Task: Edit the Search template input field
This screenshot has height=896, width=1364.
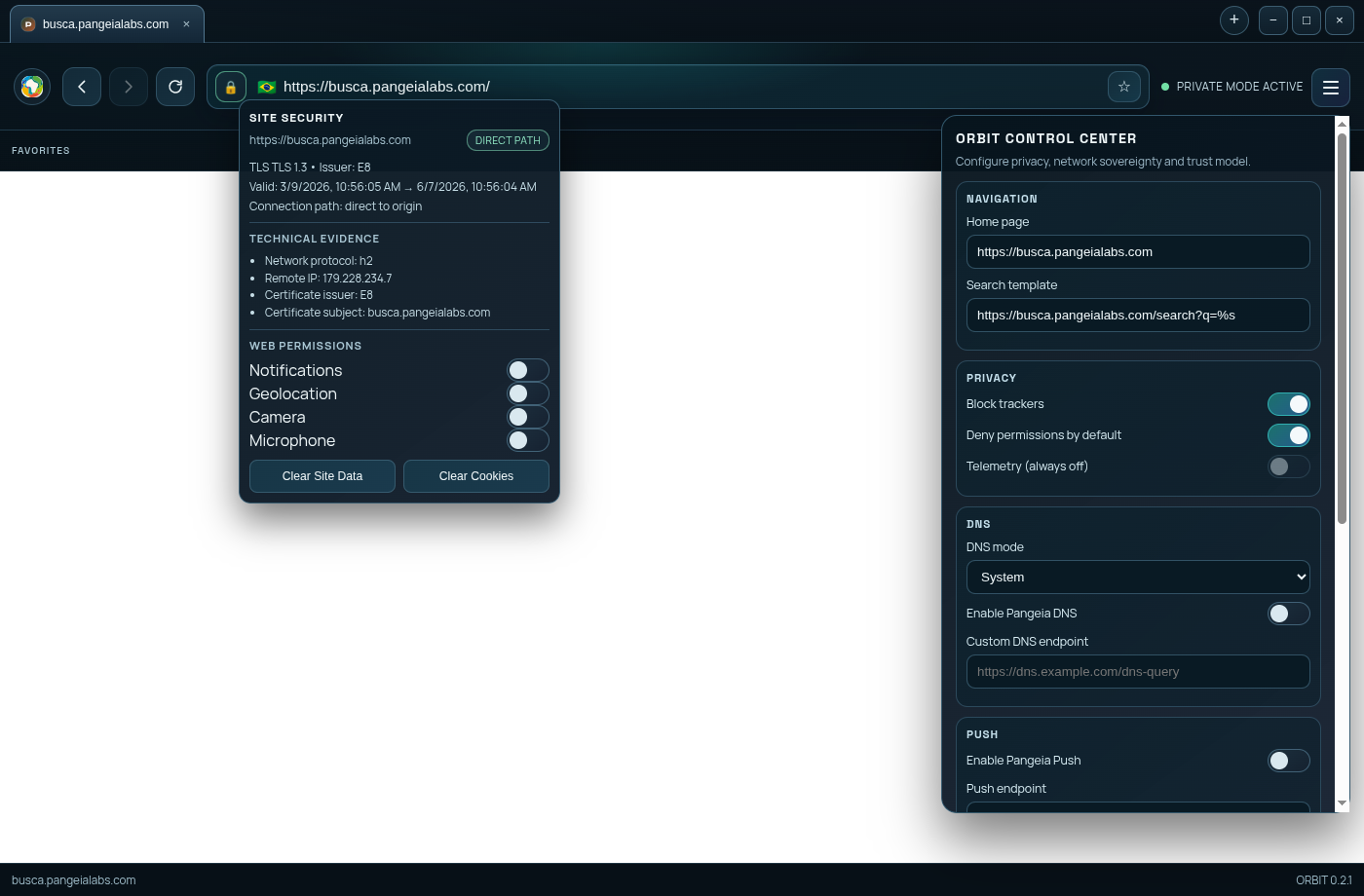Action: [1138, 315]
